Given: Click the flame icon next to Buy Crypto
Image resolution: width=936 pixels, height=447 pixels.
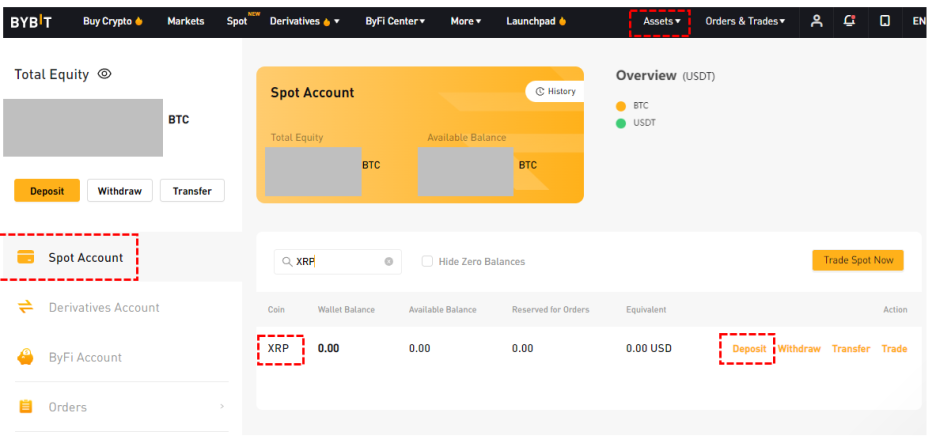Looking at the screenshot, I should point(139,21).
